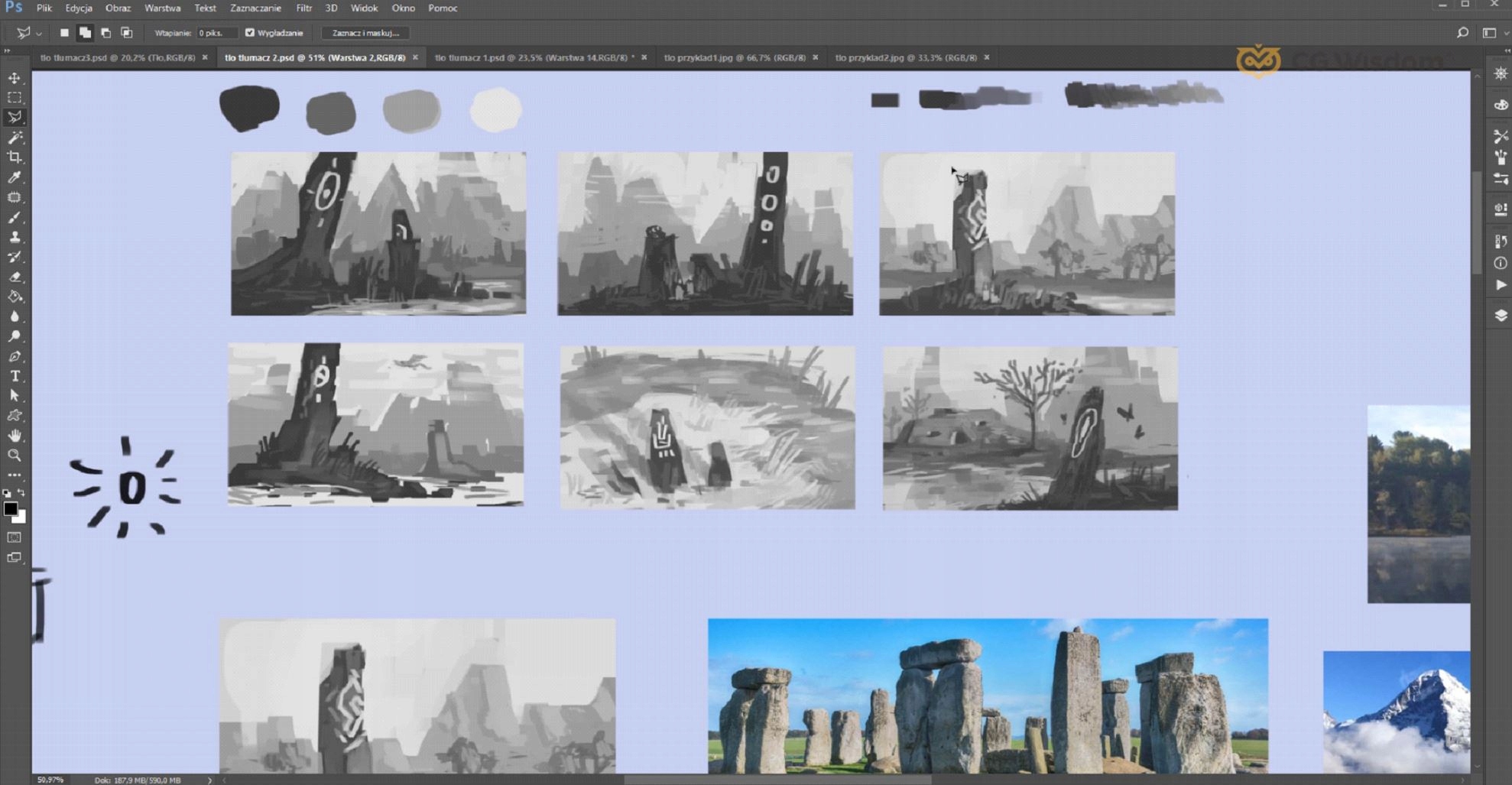Toggle the Wygładzanie checkbox

click(x=250, y=33)
